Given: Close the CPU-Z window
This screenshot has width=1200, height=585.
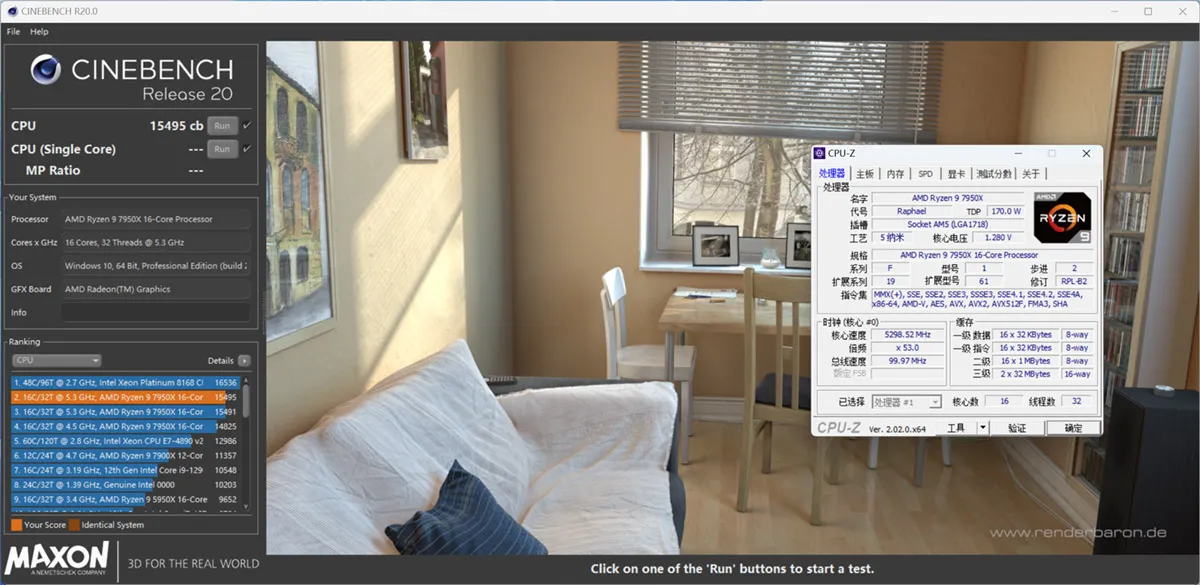Looking at the screenshot, I should coord(1086,153).
